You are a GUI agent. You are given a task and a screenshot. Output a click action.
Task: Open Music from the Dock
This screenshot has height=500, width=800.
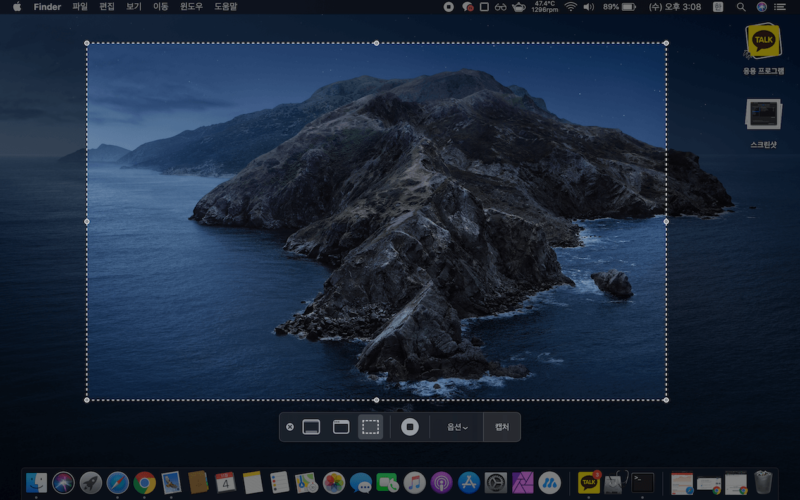click(x=415, y=483)
